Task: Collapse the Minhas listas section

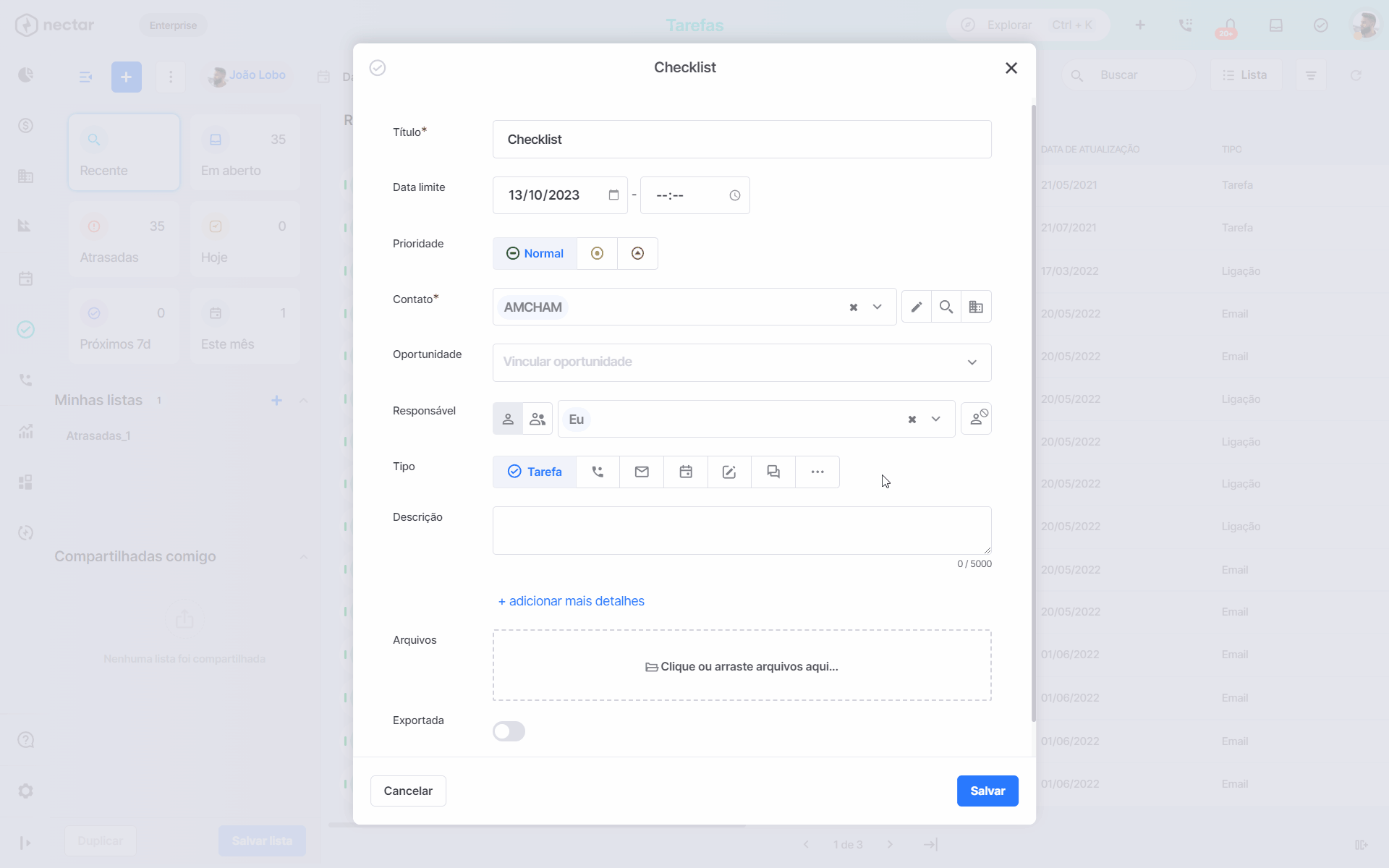Action: pyautogui.click(x=304, y=401)
